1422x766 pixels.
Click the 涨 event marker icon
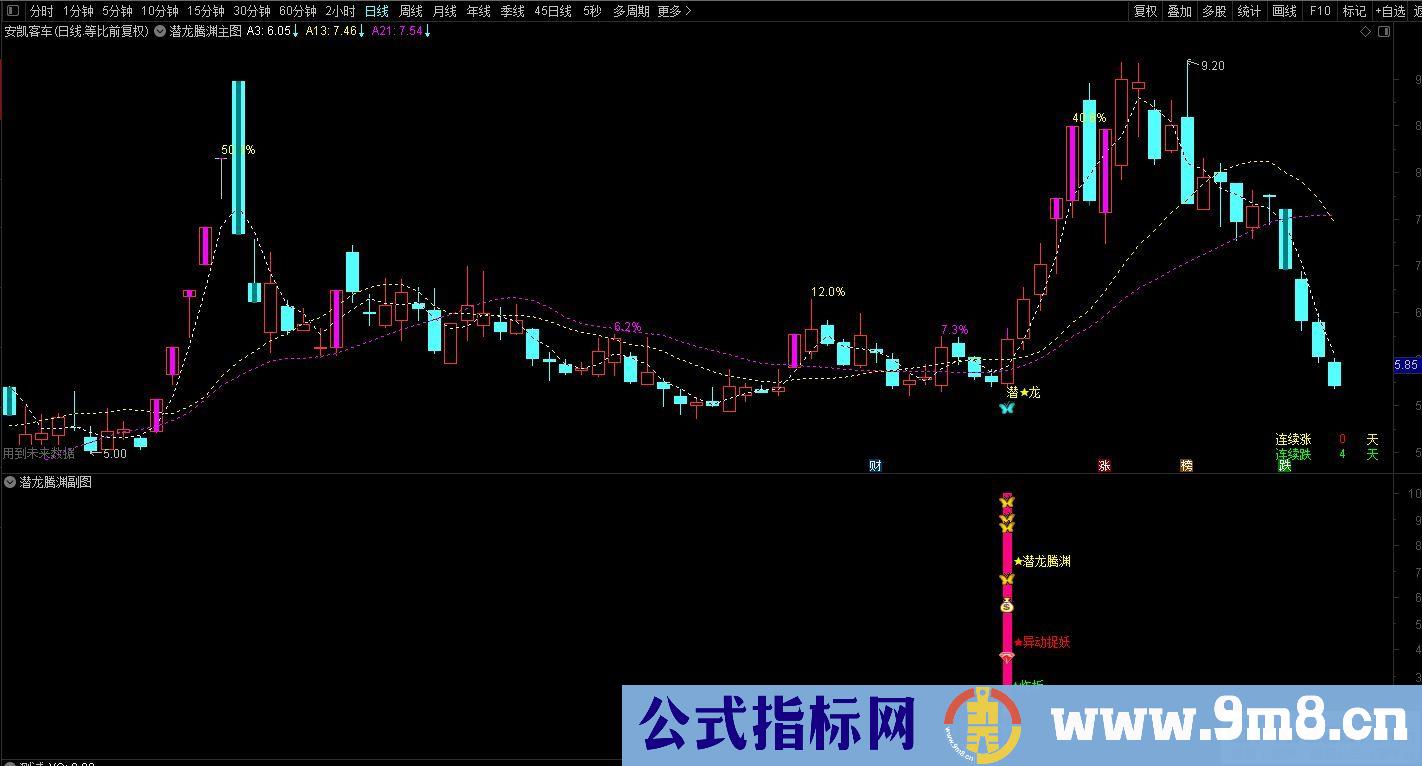[x=1105, y=465]
